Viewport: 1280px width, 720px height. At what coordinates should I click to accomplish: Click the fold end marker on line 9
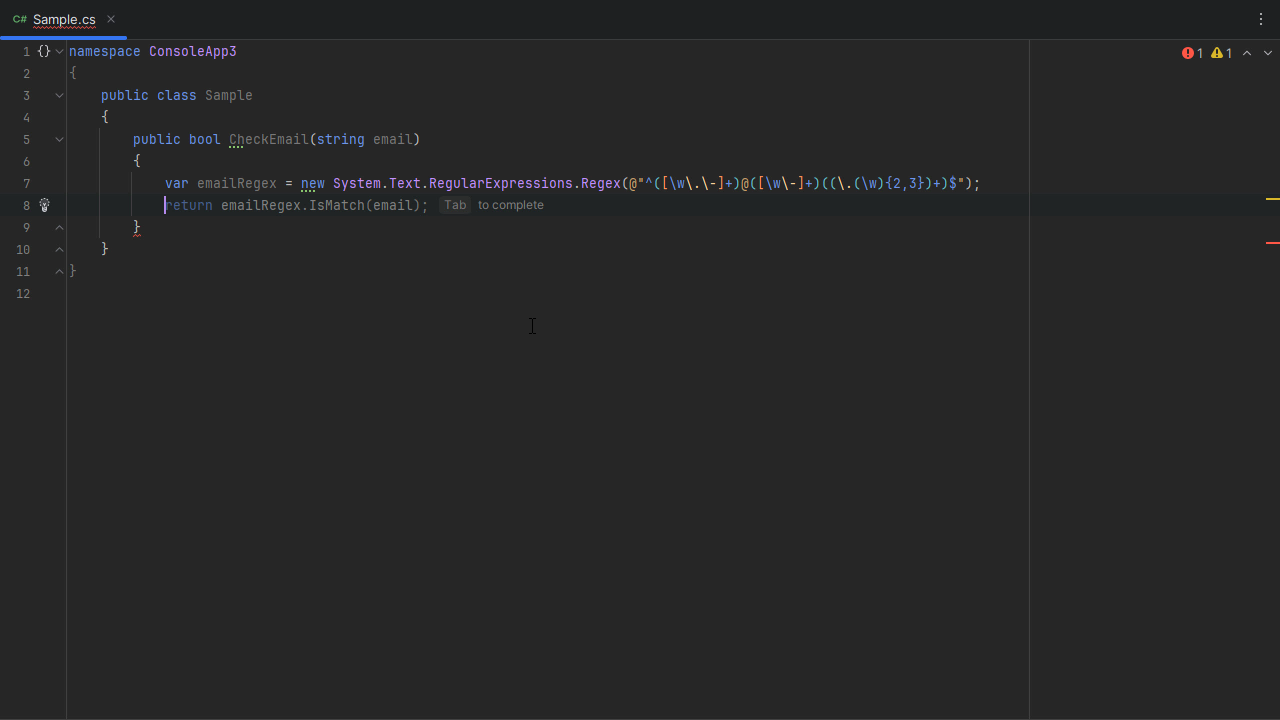click(x=59, y=227)
